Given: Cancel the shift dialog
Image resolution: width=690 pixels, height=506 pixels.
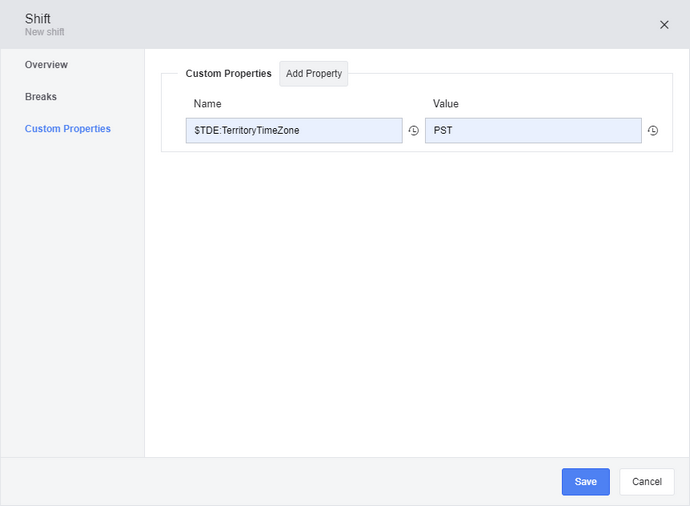Looking at the screenshot, I should coord(647,482).
